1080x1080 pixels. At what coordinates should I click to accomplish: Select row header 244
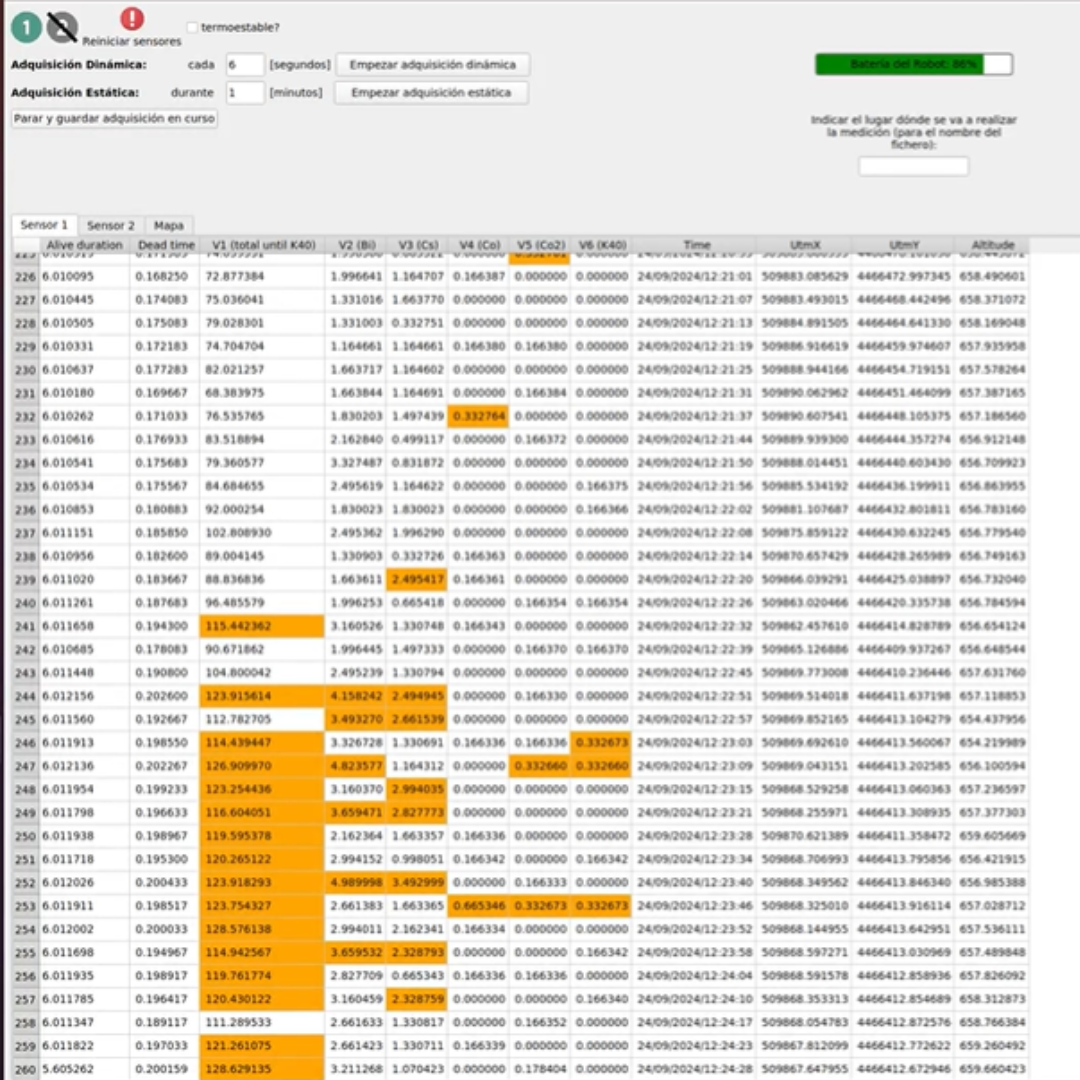(x=24, y=696)
